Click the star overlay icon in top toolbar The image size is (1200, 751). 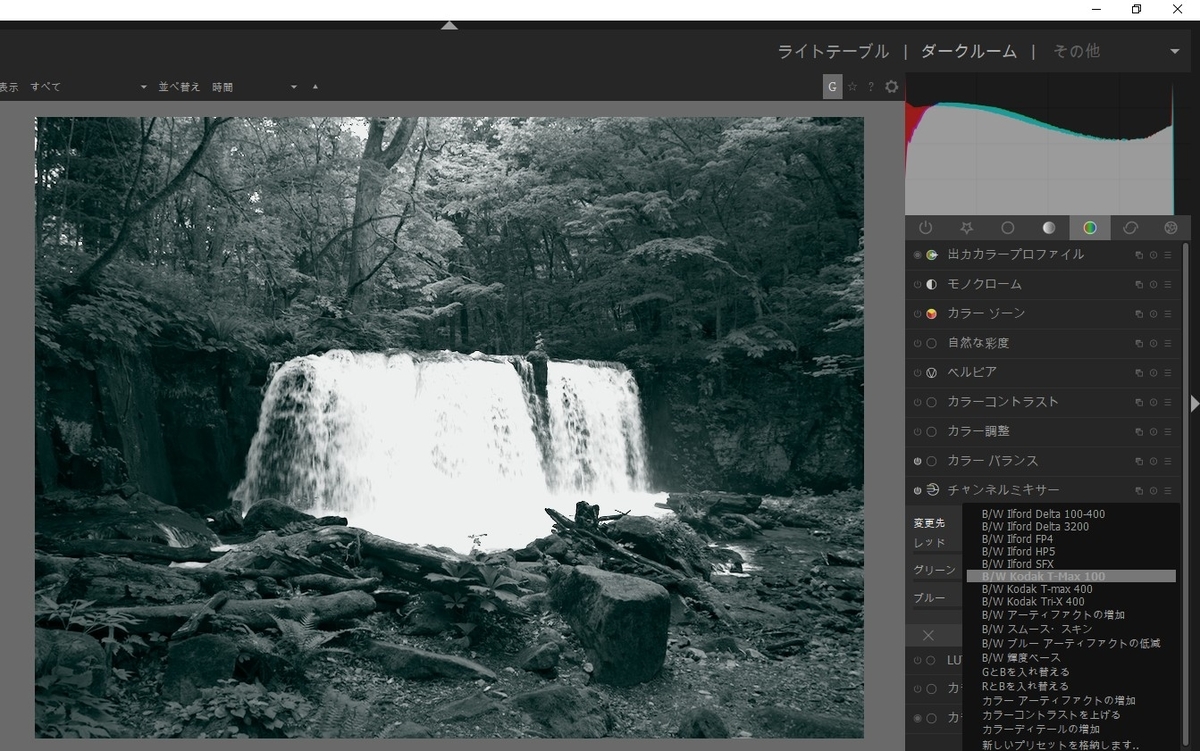852,87
